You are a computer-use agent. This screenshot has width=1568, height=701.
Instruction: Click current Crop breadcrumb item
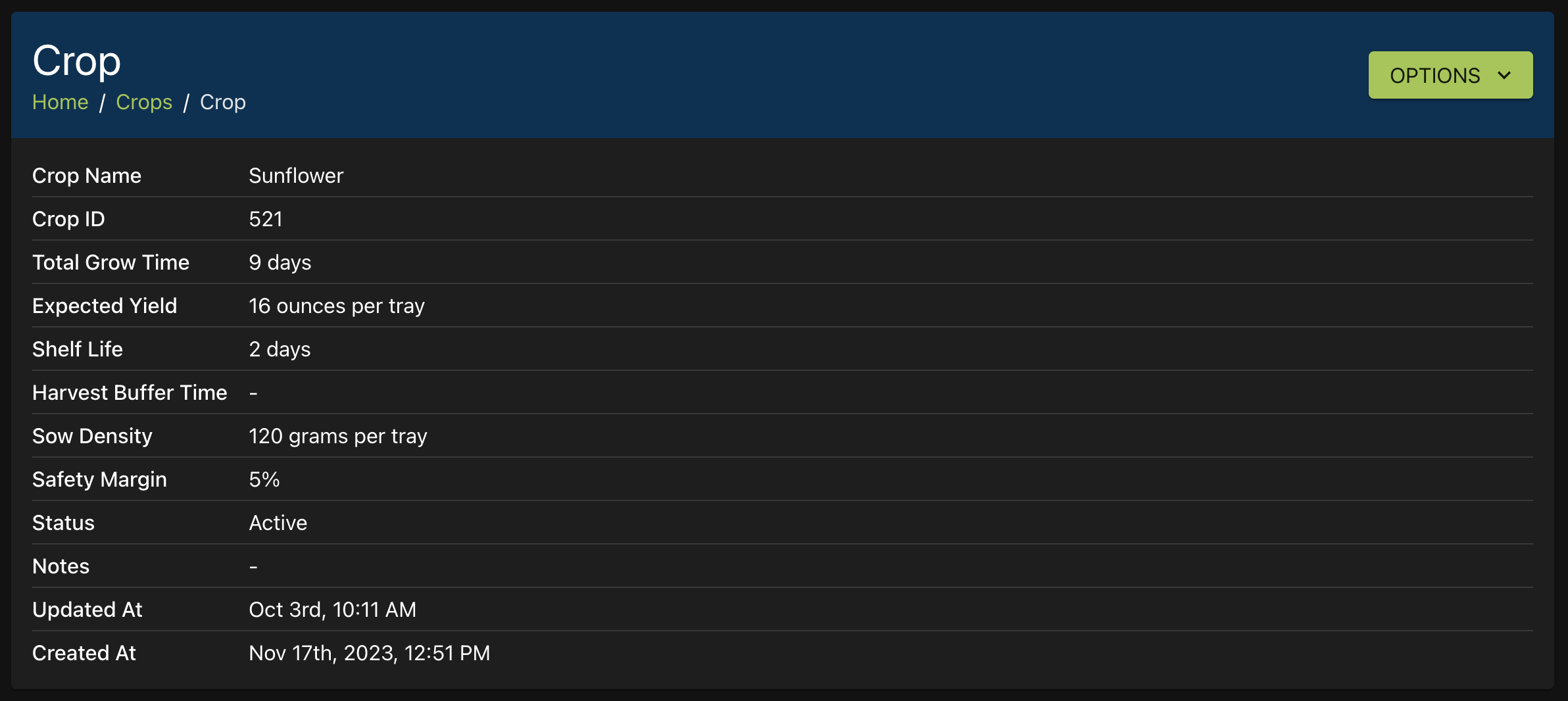(x=223, y=103)
